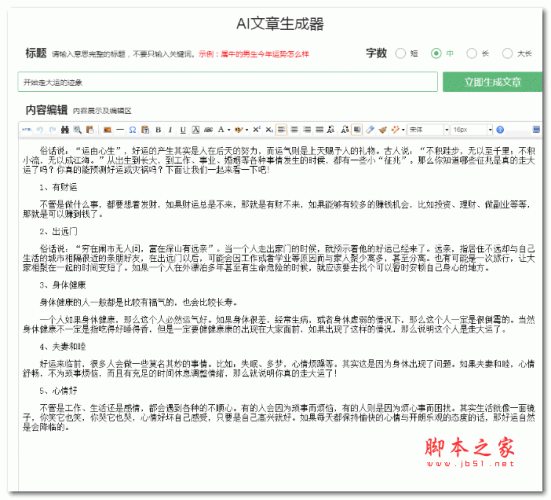The width and height of the screenshot is (551, 500).
Task: Click the heading "1、有财运"
Action: point(58,187)
